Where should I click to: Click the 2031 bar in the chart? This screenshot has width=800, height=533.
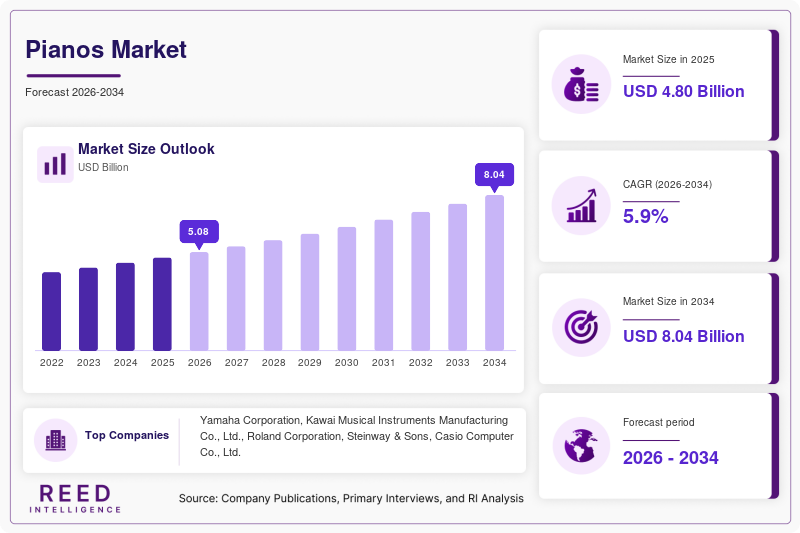coord(384,286)
